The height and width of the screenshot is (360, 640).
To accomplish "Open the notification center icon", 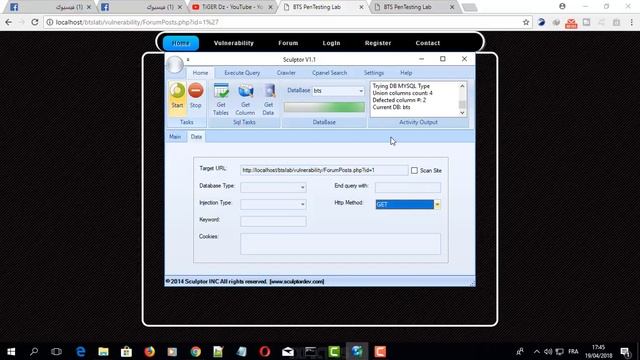I will click(x=625, y=351).
